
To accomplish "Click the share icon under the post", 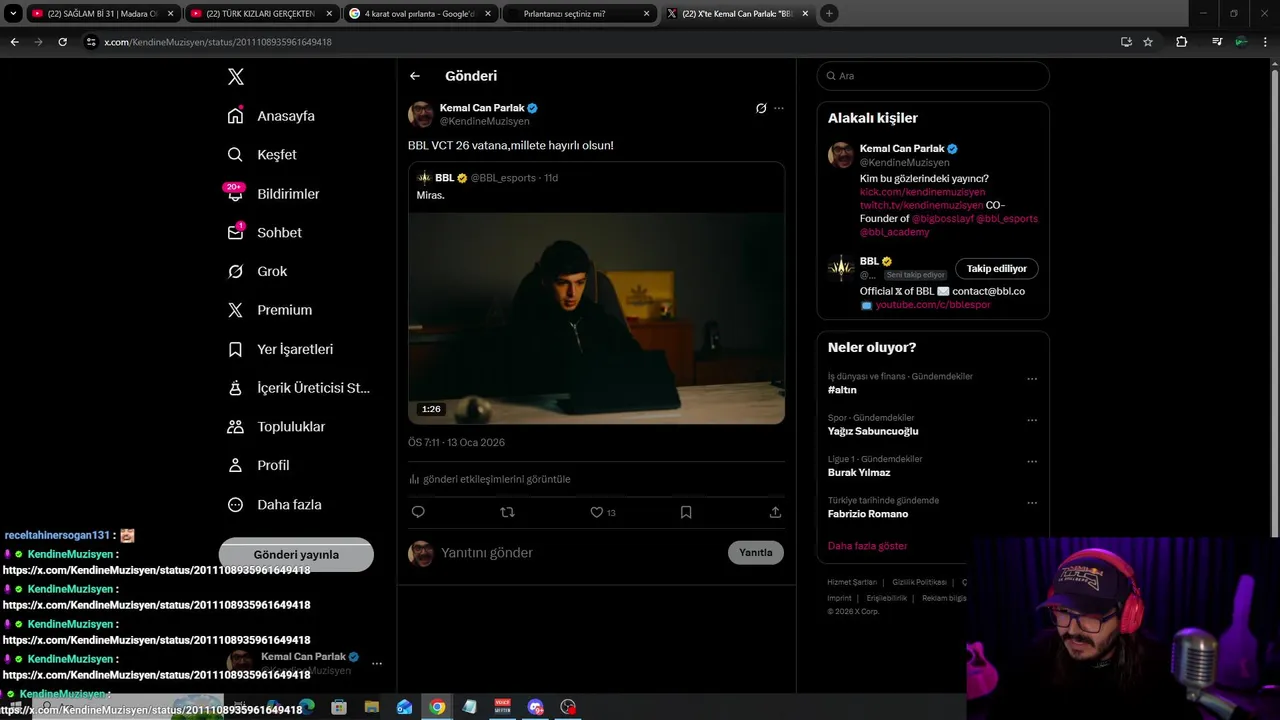I will [775, 512].
